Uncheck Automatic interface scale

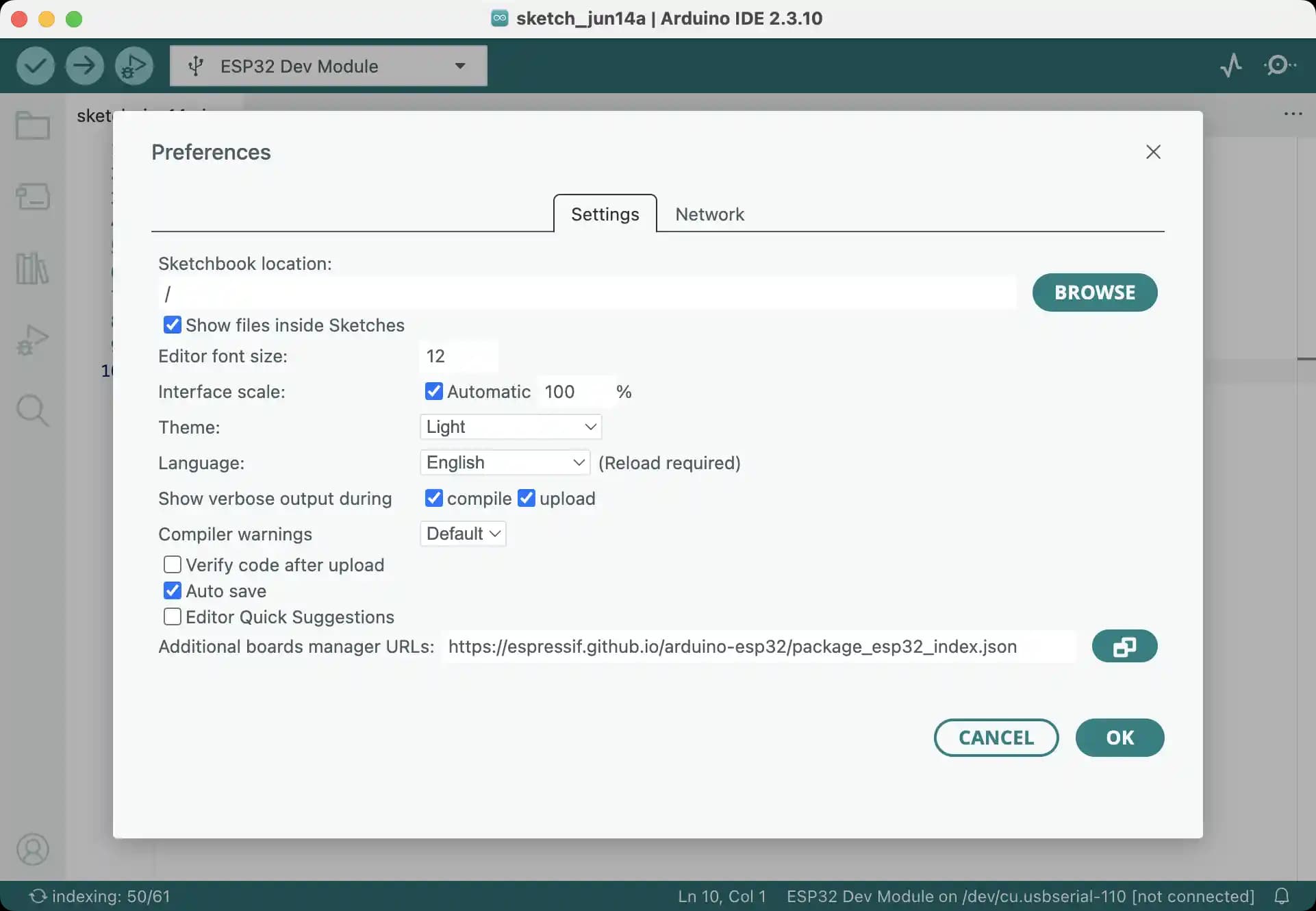pos(433,391)
